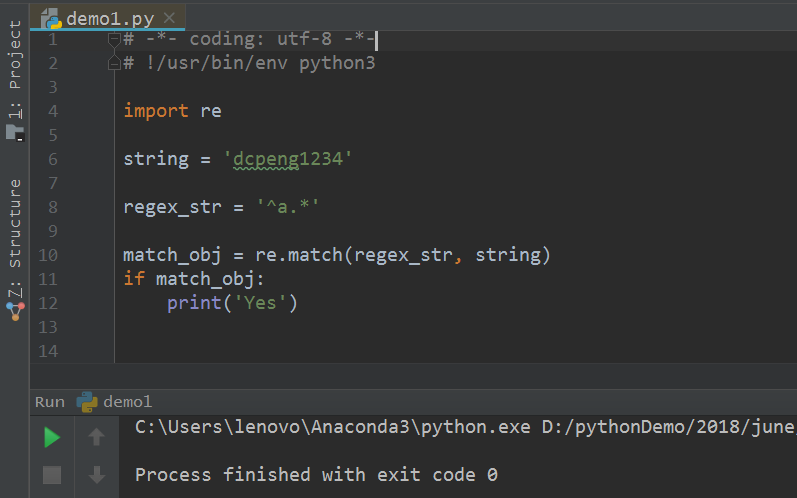Click the Project folder icon in sidebar
The height and width of the screenshot is (498, 797).
15,132
